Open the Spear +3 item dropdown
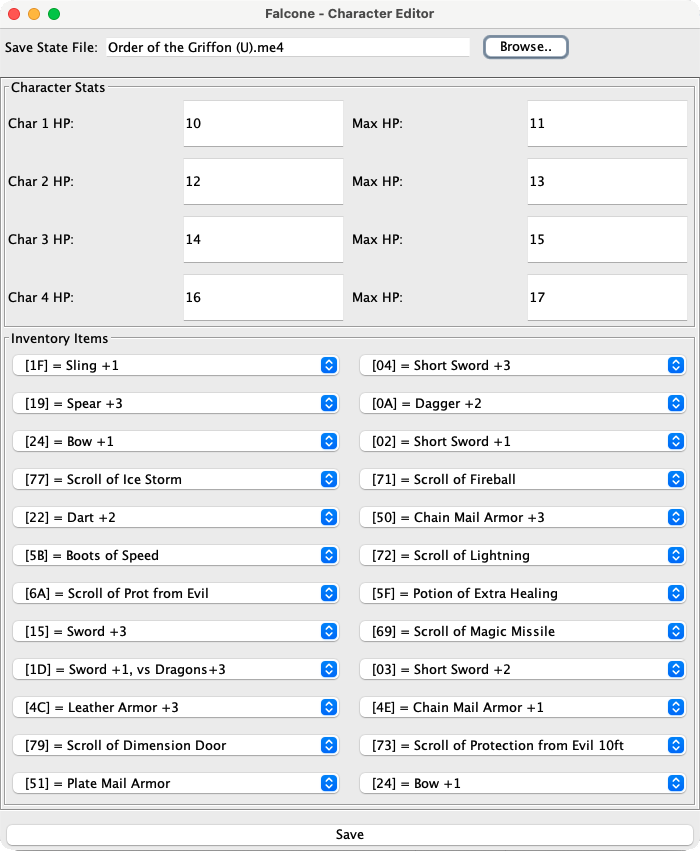This screenshot has height=851, width=700. coord(176,403)
